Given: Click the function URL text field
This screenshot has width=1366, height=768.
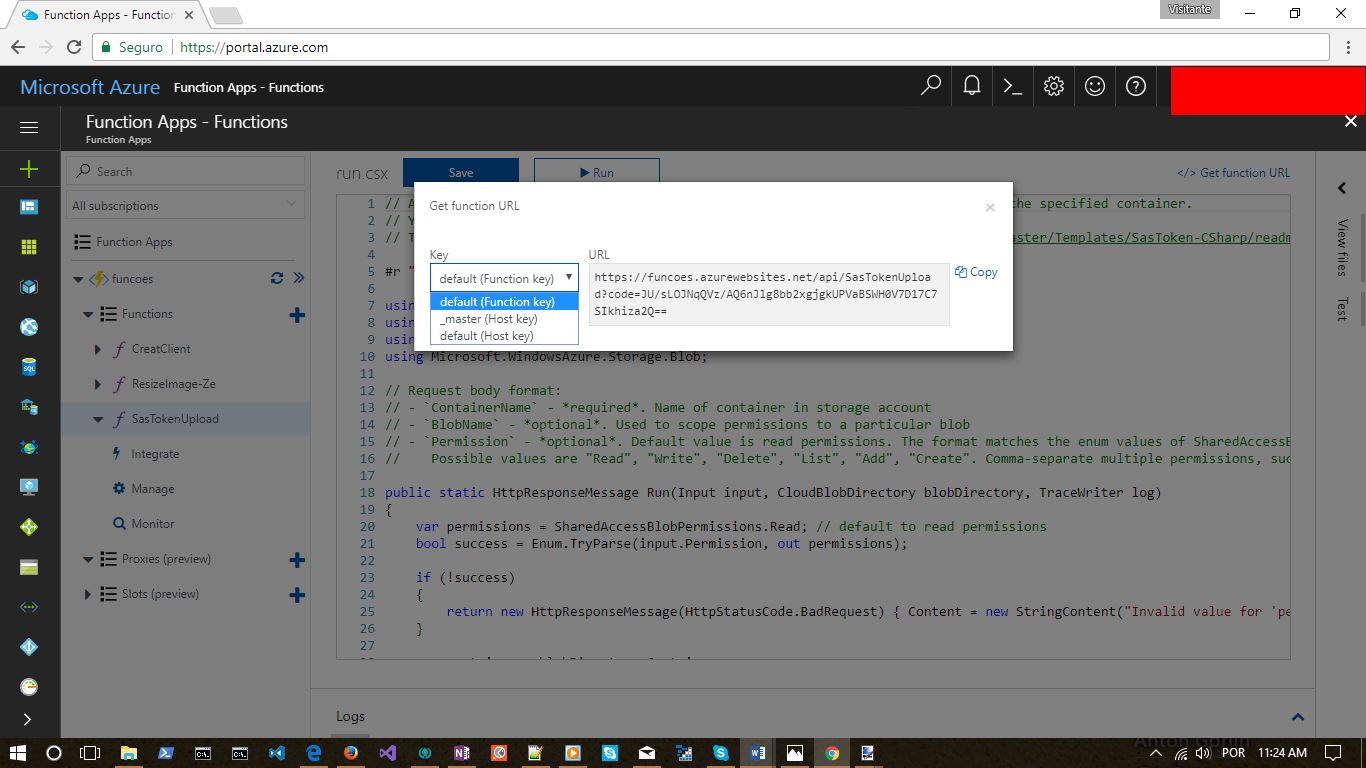Looking at the screenshot, I should click(769, 295).
